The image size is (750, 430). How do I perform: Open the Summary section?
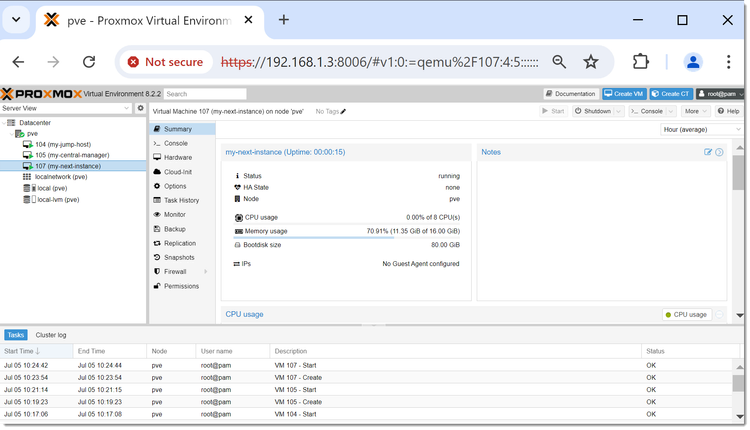182,129
